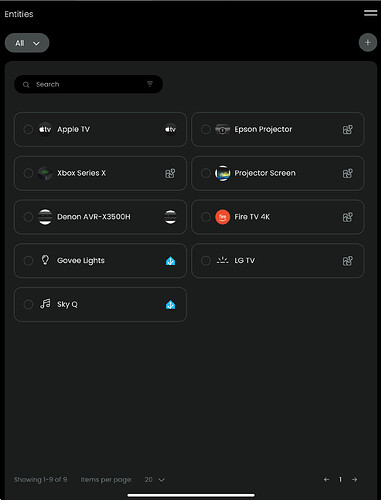
Task: Click the plus add entity button
Action: coord(368,43)
